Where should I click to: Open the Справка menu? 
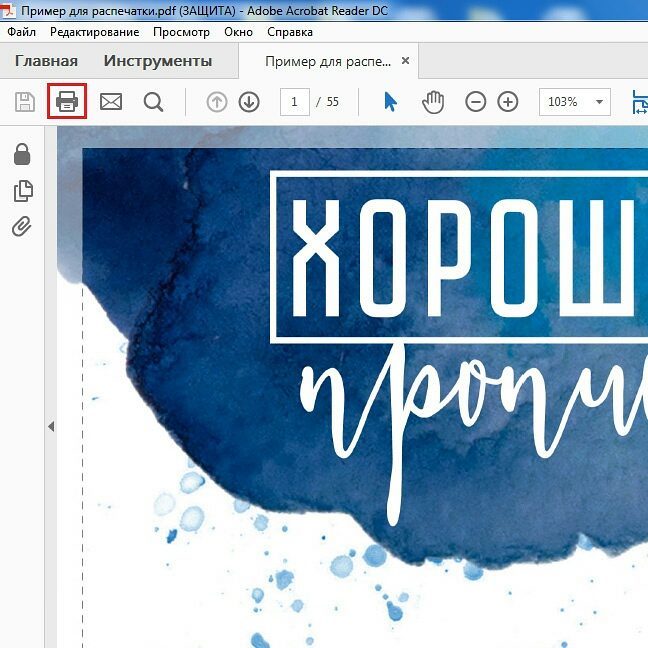coord(290,32)
